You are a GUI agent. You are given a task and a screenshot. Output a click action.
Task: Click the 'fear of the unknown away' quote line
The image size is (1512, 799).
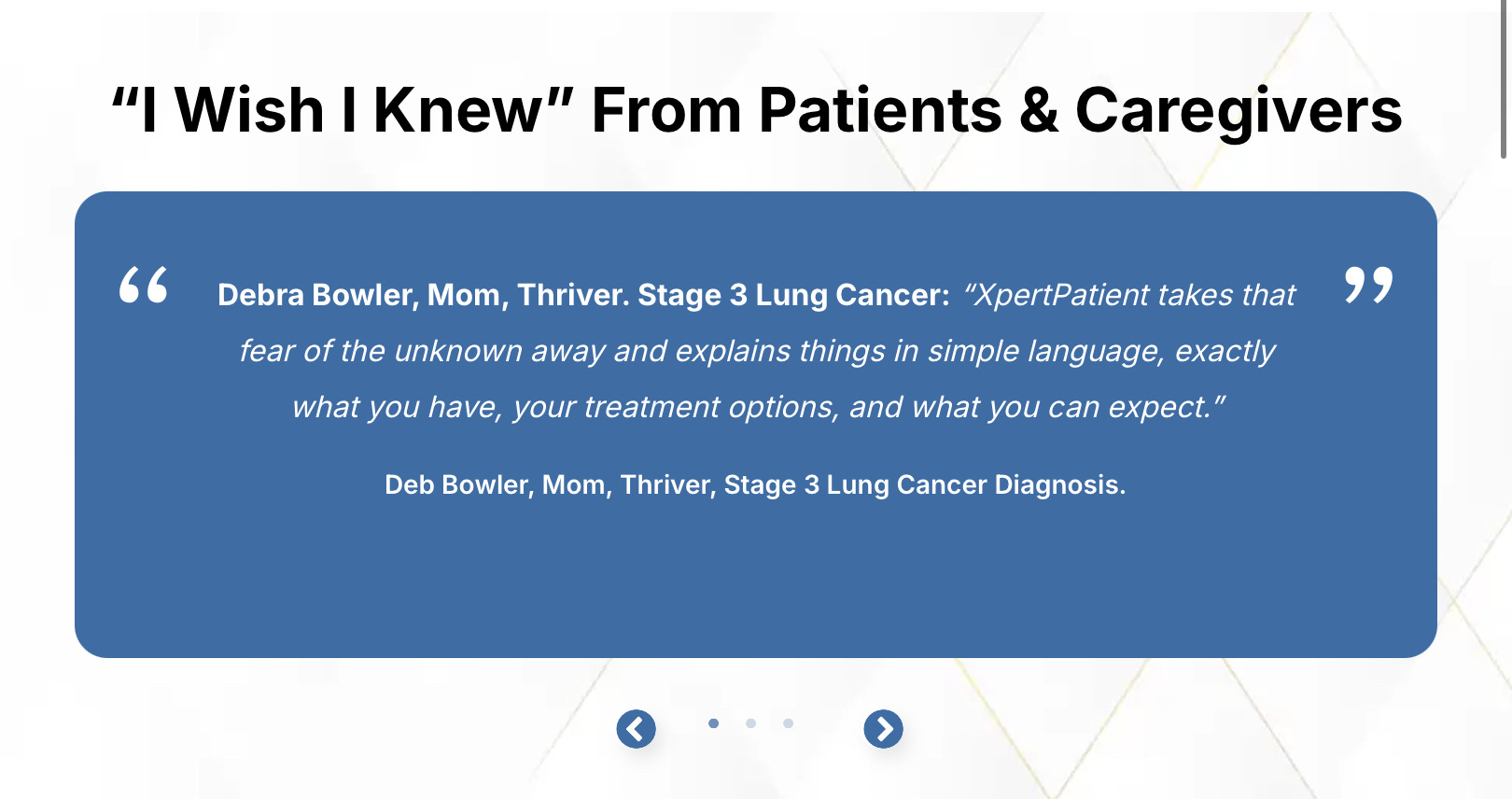click(x=756, y=351)
